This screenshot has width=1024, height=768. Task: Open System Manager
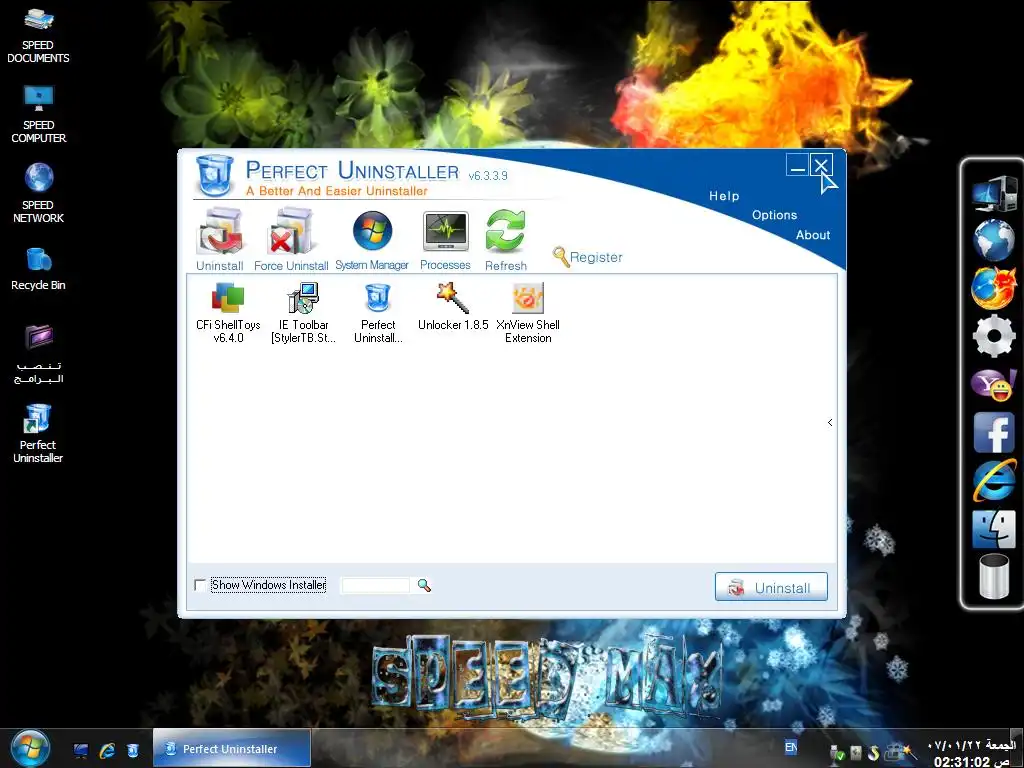372,240
